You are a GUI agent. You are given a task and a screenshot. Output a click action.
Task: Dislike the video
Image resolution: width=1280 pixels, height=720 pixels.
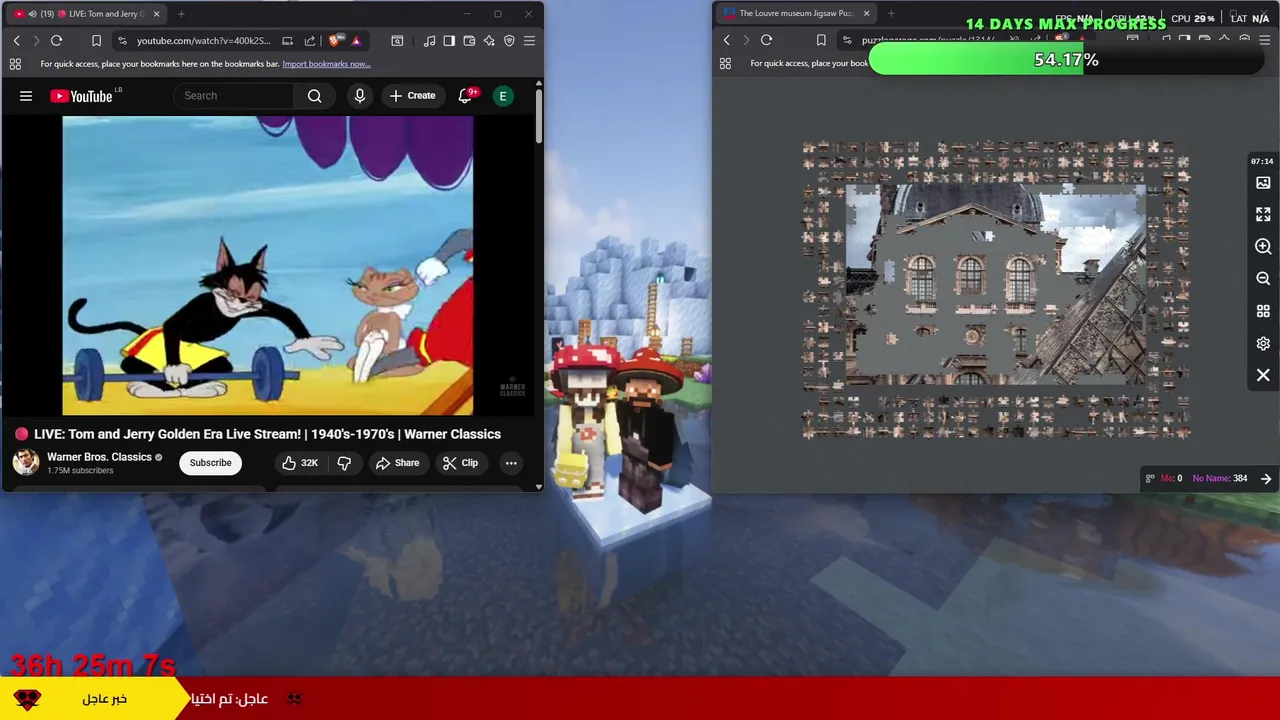click(344, 463)
